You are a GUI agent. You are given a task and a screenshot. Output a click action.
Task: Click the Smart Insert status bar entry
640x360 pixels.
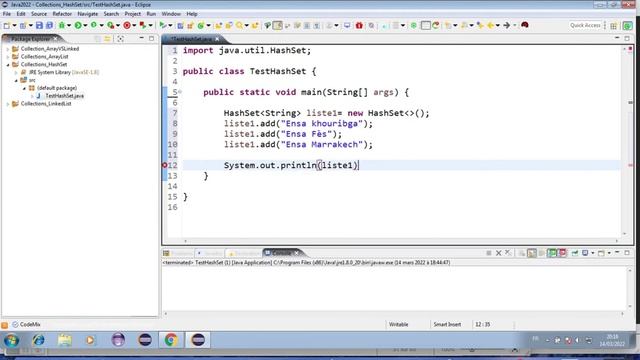[447, 324]
